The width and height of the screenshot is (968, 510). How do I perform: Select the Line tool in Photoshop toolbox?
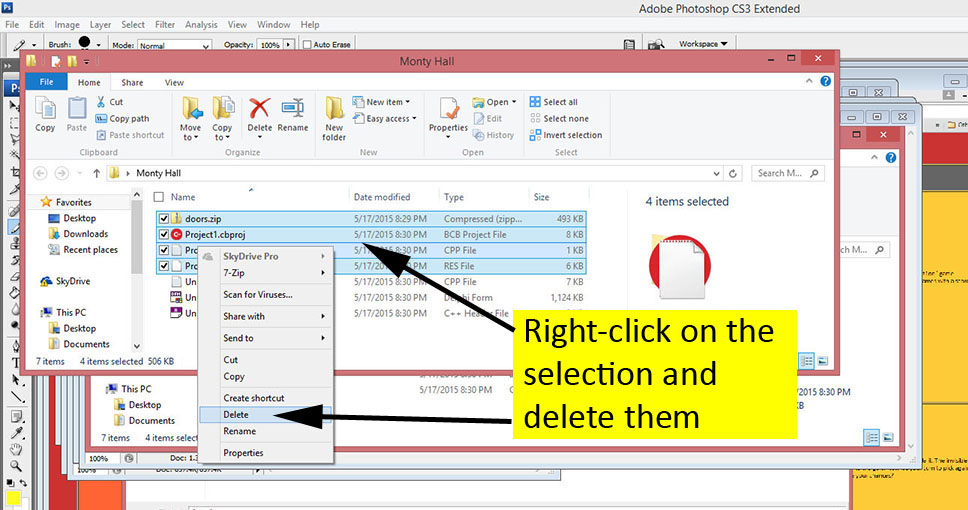15,398
